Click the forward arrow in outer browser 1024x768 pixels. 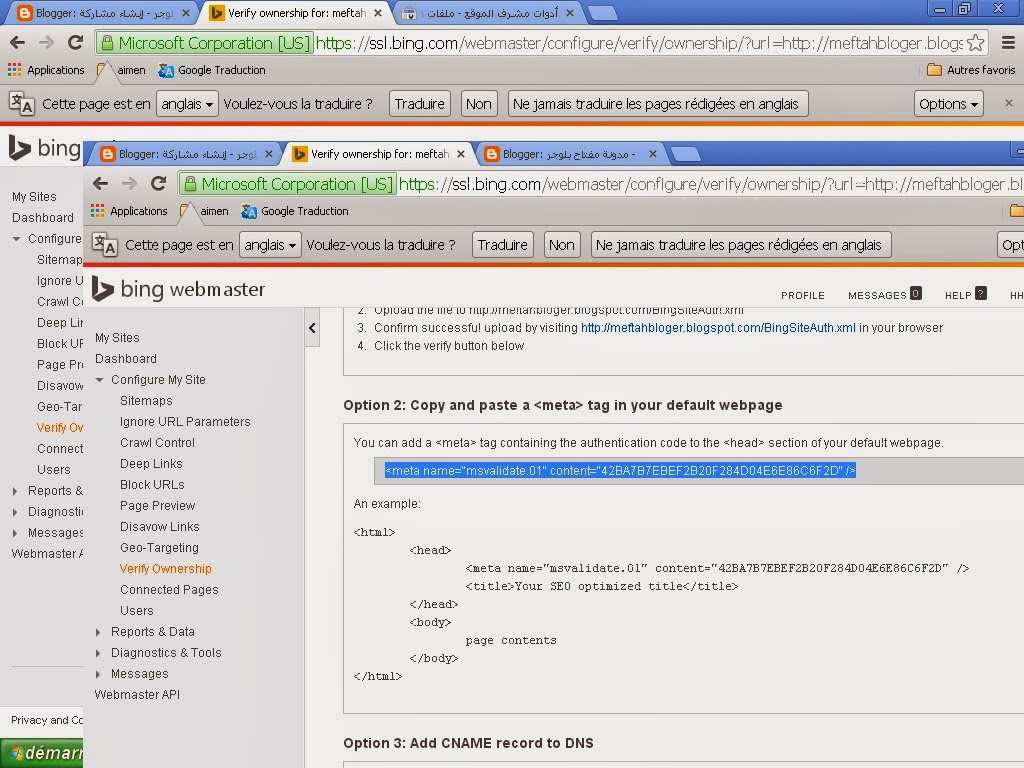[x=46, y=43]
